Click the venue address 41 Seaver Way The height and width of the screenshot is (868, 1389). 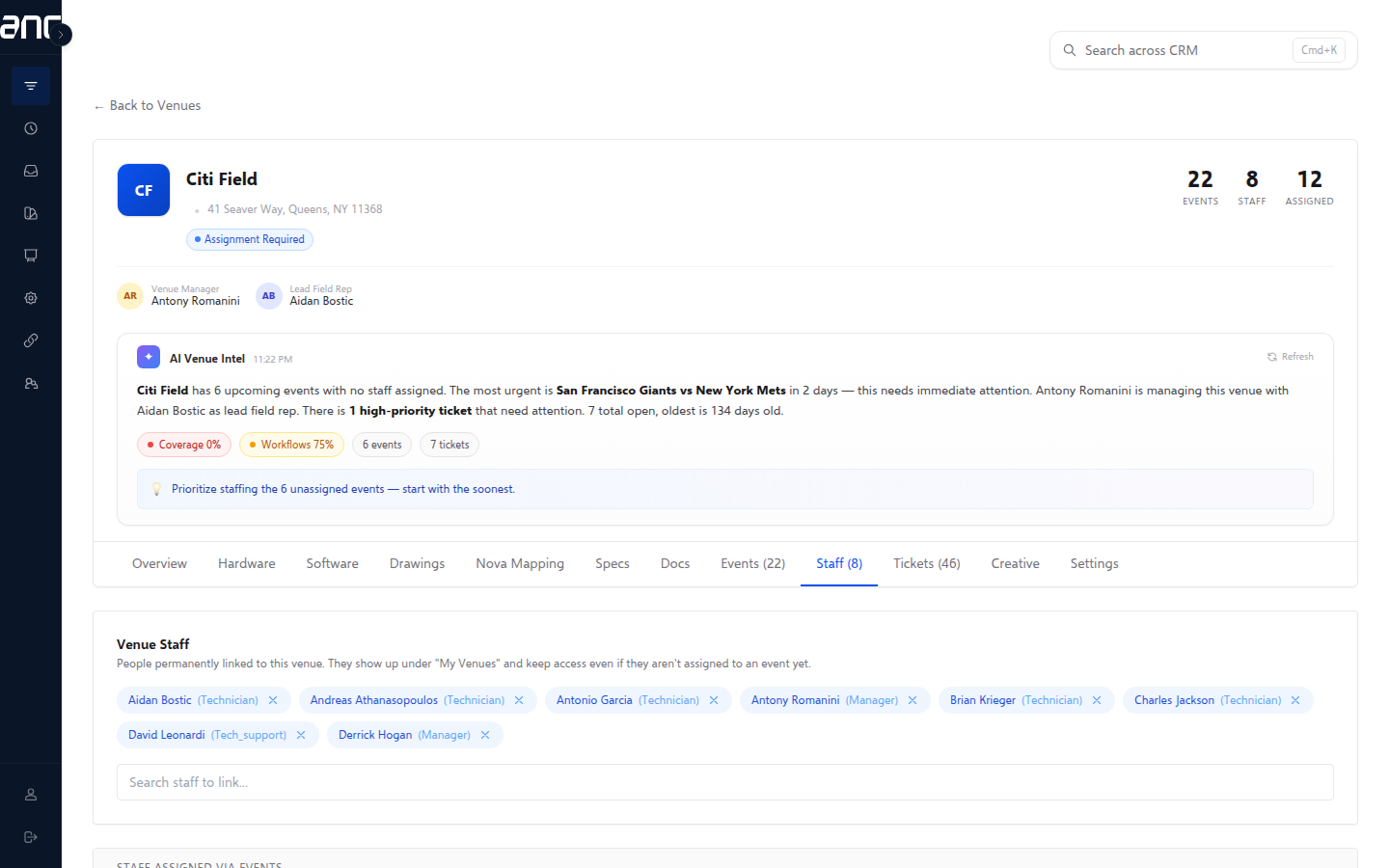click(294, 209)
